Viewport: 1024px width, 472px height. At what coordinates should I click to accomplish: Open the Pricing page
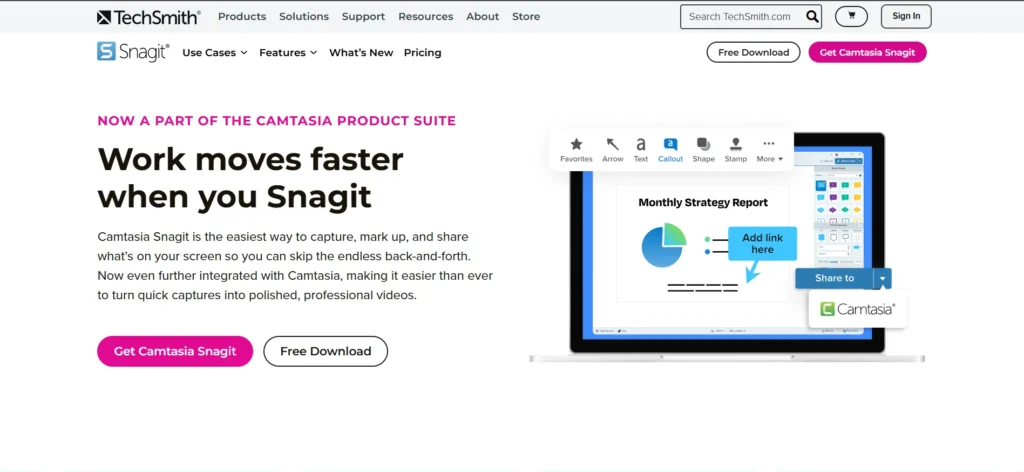[423, 53]
